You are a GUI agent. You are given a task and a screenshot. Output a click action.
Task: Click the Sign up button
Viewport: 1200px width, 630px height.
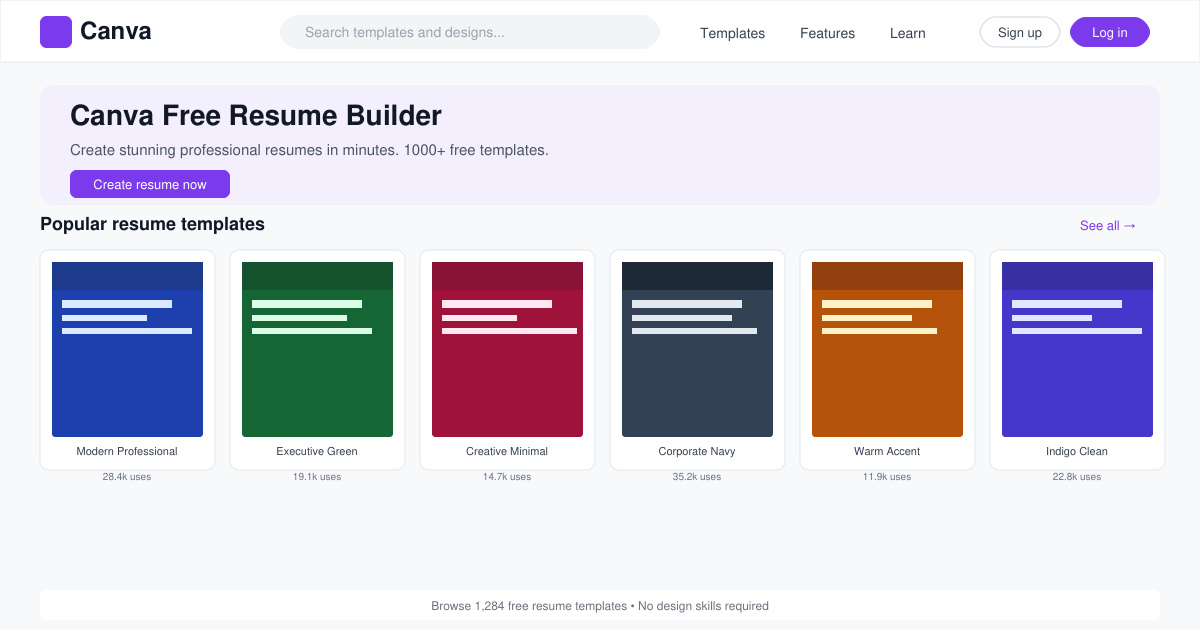point(1020,32)
